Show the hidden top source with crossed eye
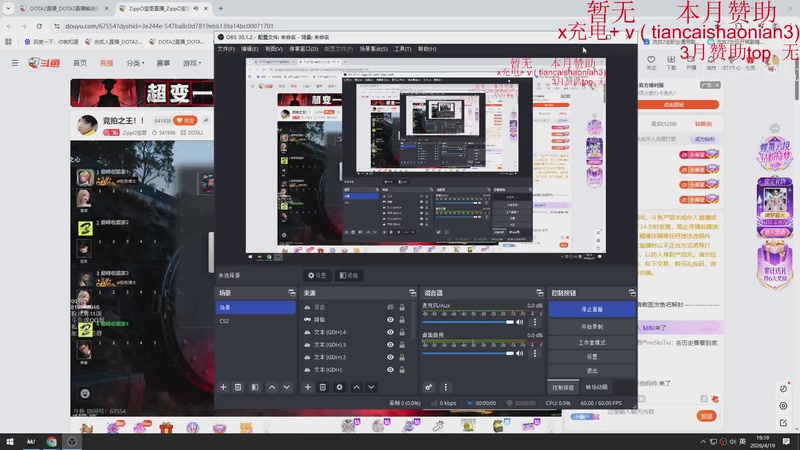Viewport: 800px width, 450px height. [390, 307]
